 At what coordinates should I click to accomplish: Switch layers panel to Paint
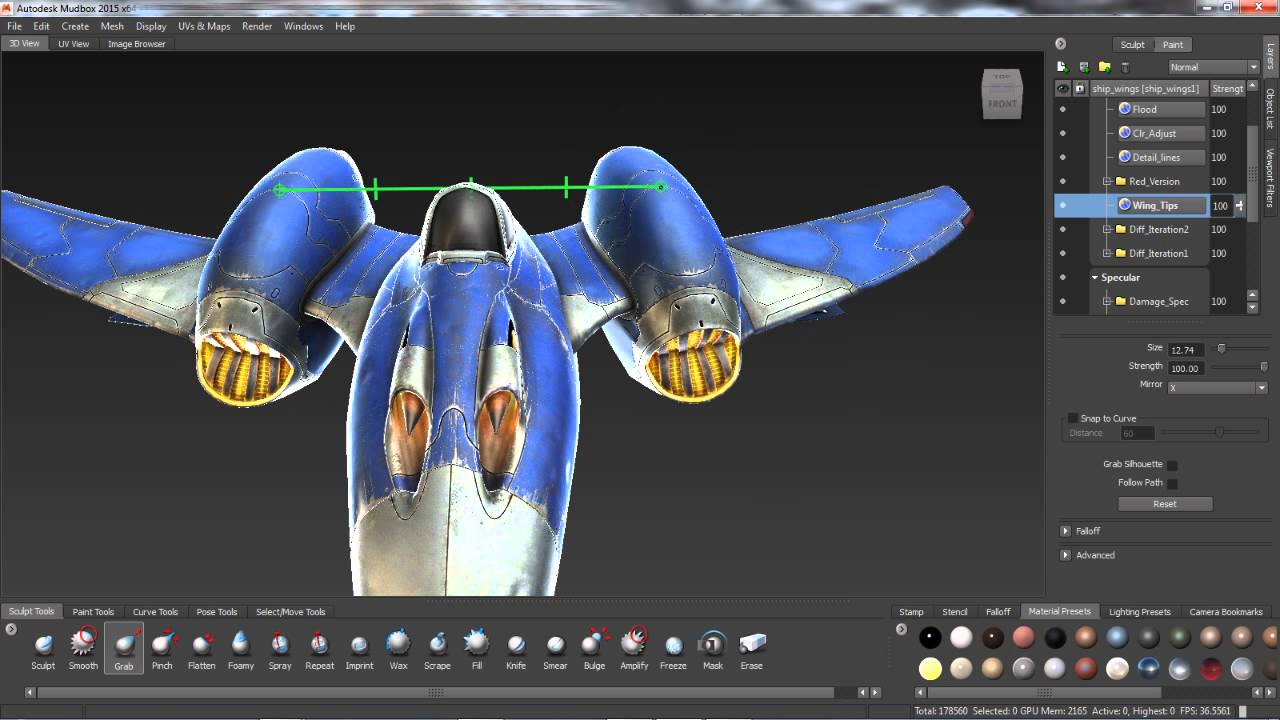pyautogui.click(x=1173, y=44)
